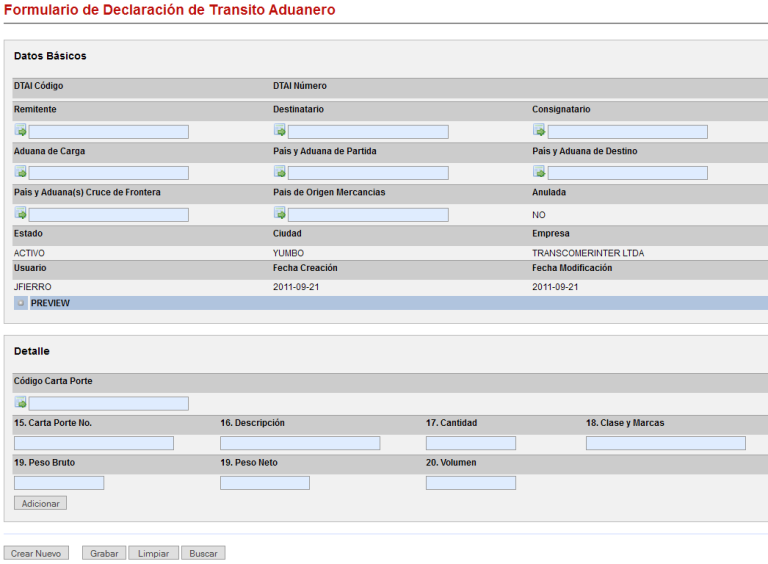The height and width of the screenshot is (564, 768).
Task: Open the Consignatario lookup icon
Action: [539, 131]
